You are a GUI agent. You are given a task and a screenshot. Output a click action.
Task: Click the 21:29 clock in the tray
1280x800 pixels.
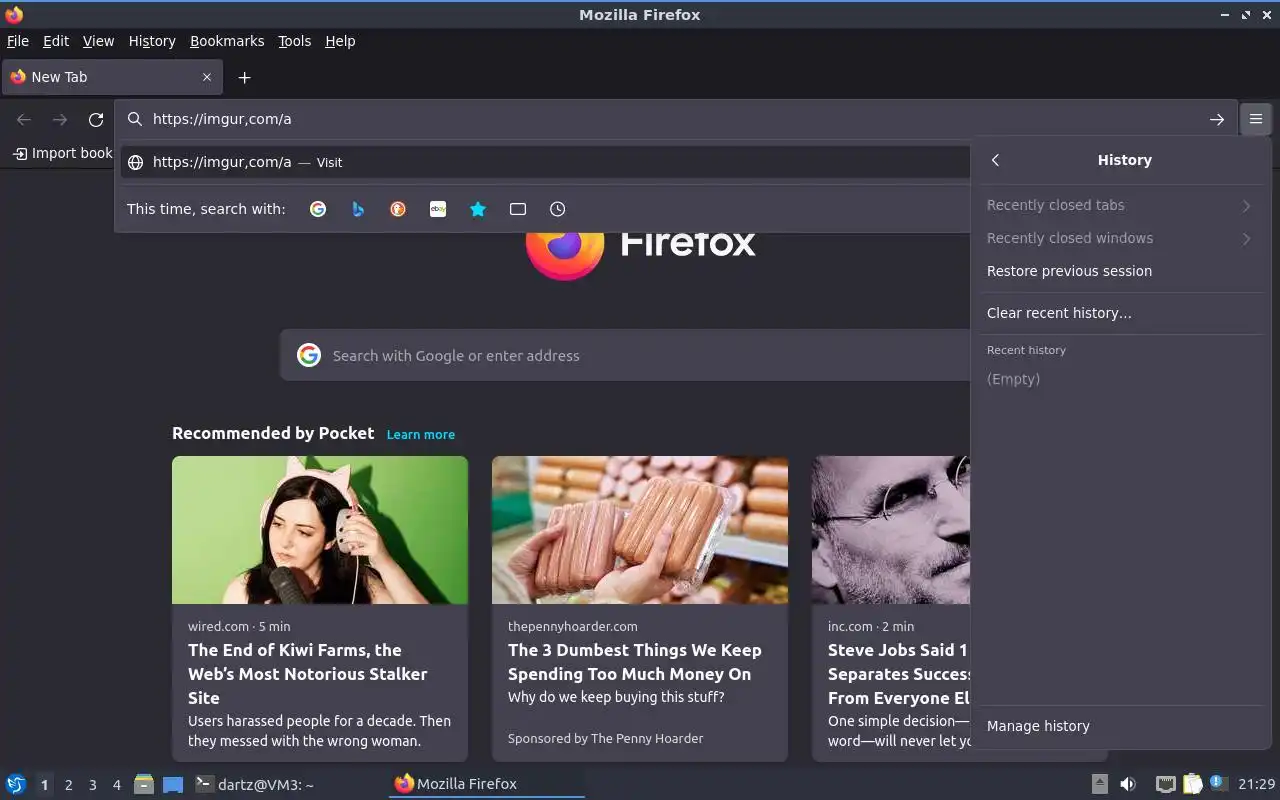[x=1256, y=784]
